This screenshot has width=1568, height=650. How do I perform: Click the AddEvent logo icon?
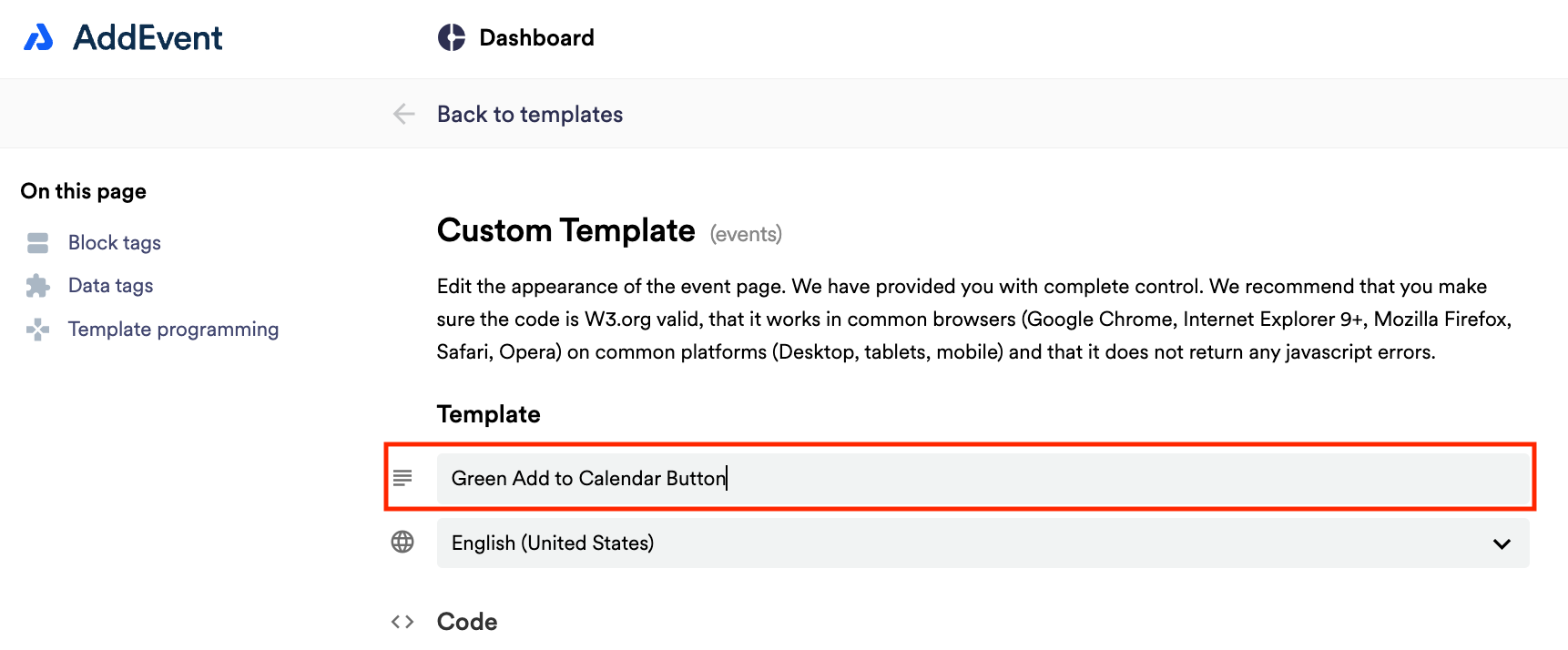(38, 37)
